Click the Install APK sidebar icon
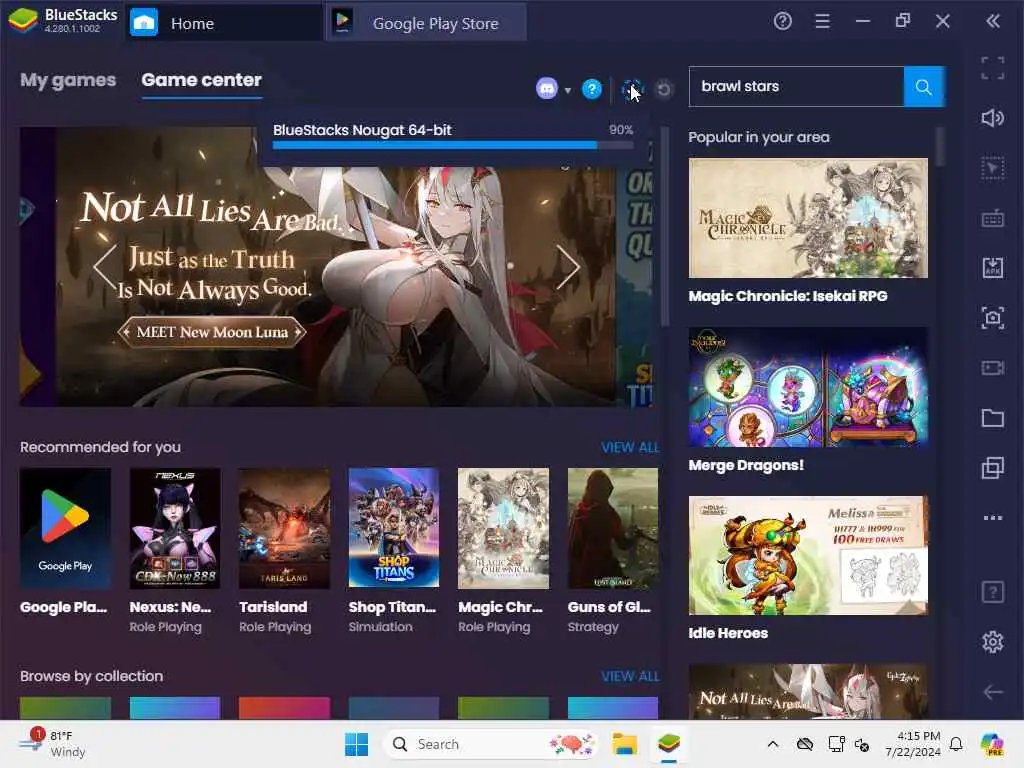This screenshot has width=1024, height=768. (x=993, y=268)
